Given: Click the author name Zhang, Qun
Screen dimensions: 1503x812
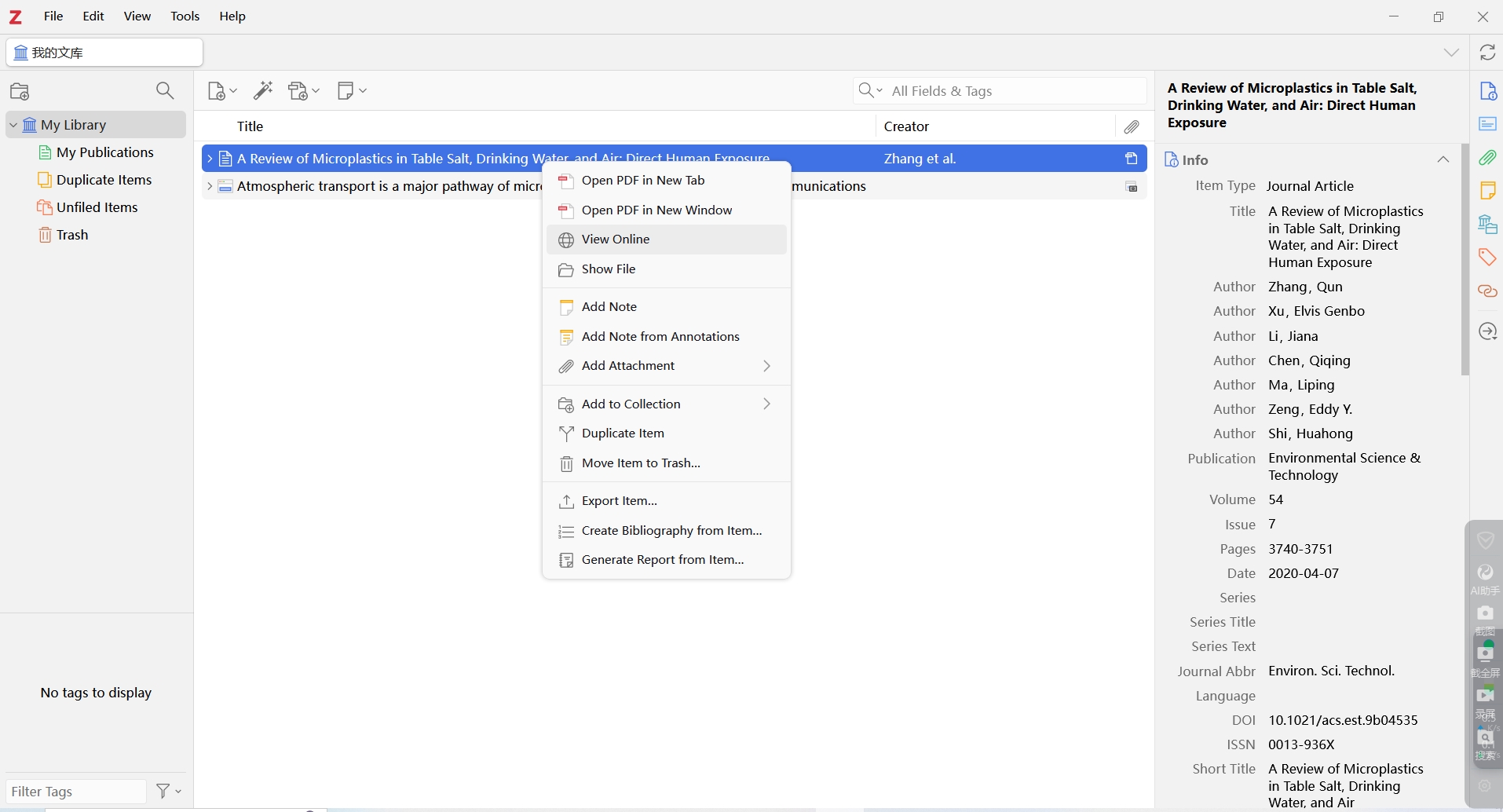Looking at the screenshot, I should click(x=1305, y=287).
